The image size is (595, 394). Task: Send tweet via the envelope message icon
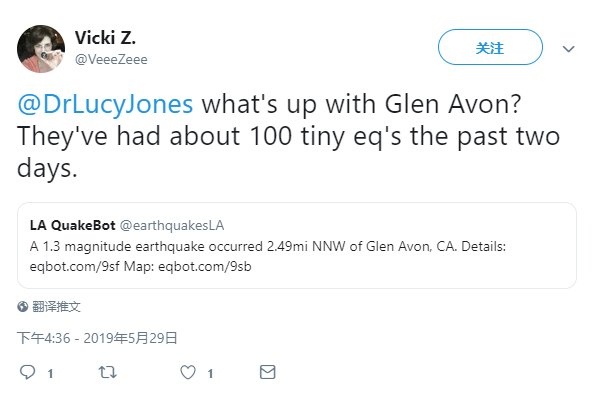click(268, 372)
